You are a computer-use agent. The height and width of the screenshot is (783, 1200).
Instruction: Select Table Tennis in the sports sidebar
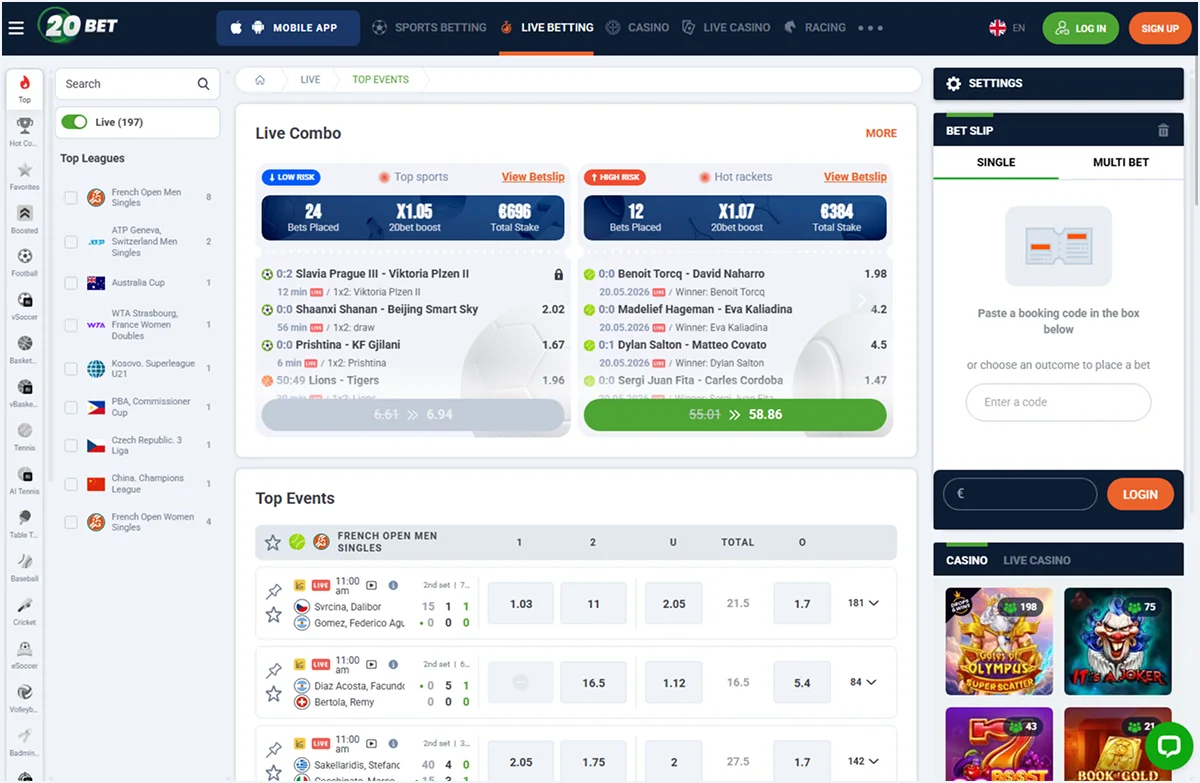pyautogui.click(x=24, y=523)
